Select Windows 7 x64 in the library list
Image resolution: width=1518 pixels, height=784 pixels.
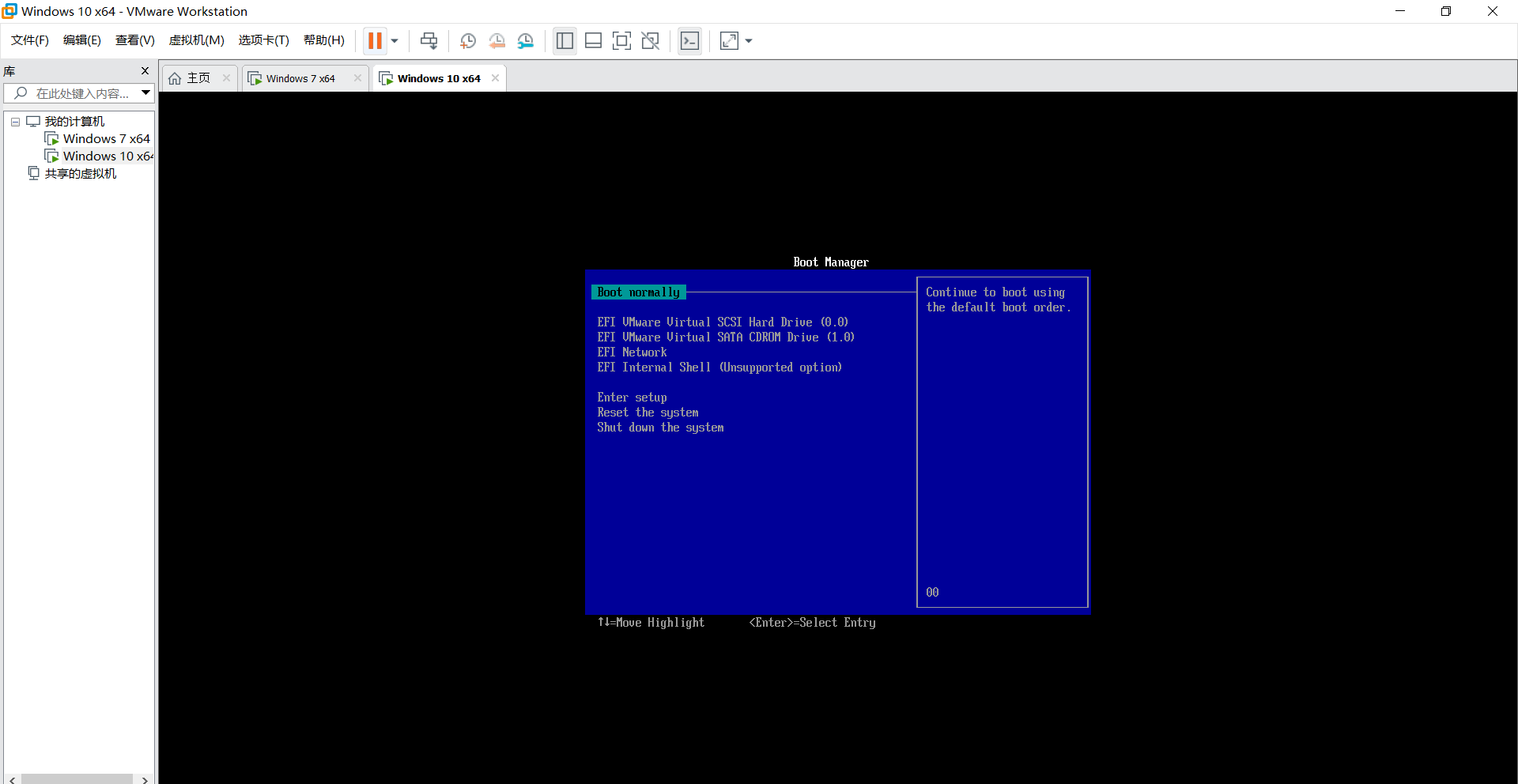pyautogui.click(x=105, y=138)
